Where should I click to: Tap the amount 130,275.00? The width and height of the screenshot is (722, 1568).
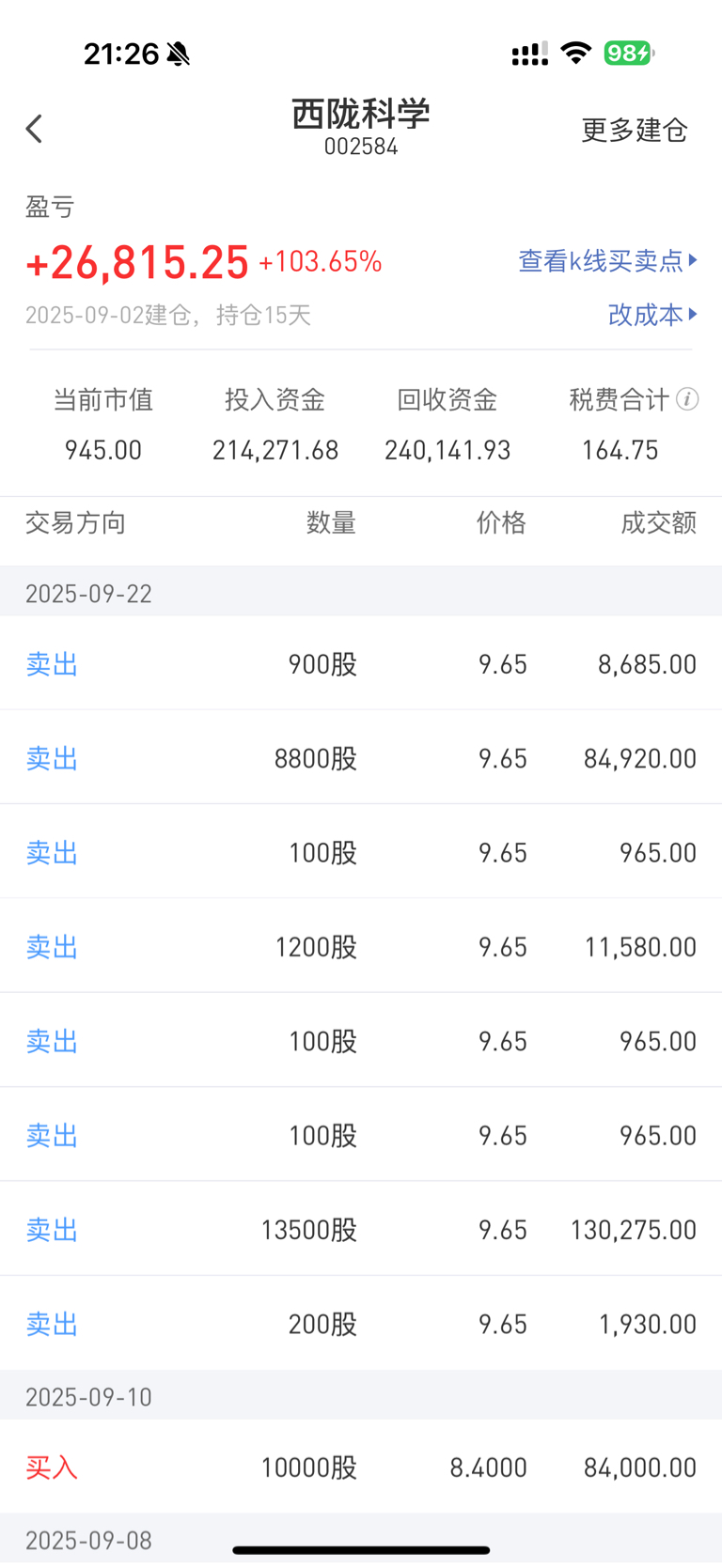[x=634, y=1230]
